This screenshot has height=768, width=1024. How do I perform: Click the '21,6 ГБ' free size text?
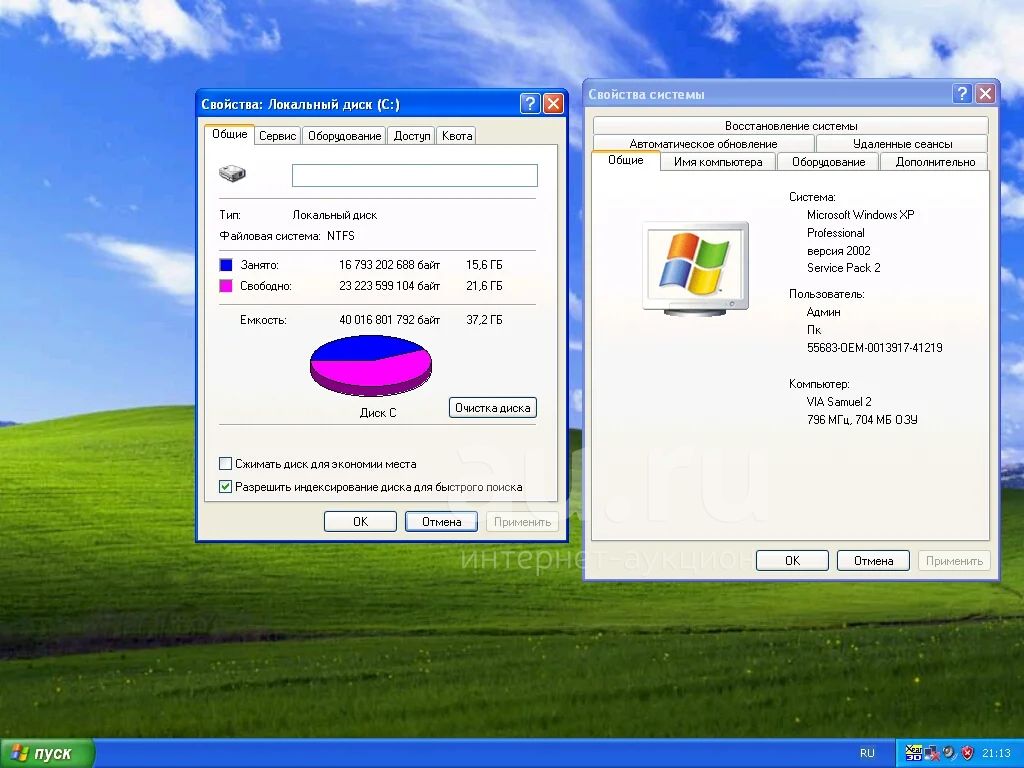[x=484, y=285]
